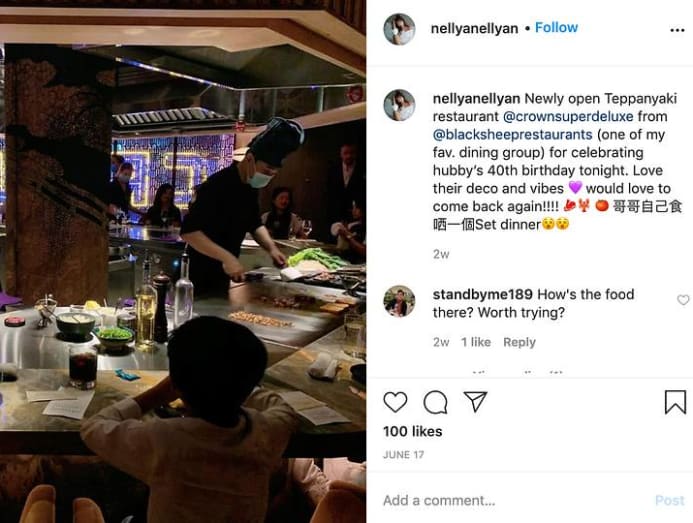This screenshot has height=523, width=693.
Task: Submit comment with Post button
Action: 670,500
